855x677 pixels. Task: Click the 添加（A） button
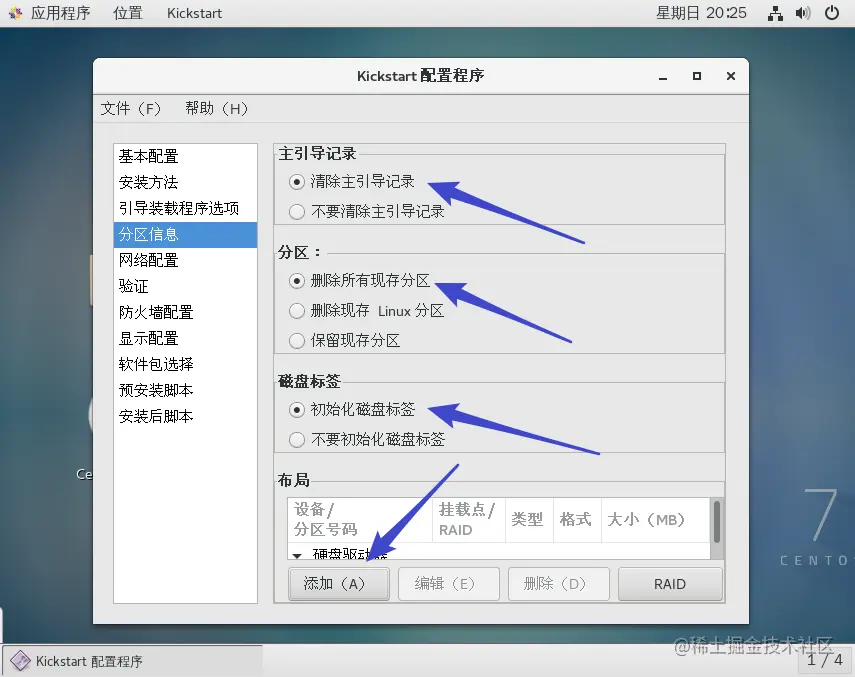(x=339, y=584)
